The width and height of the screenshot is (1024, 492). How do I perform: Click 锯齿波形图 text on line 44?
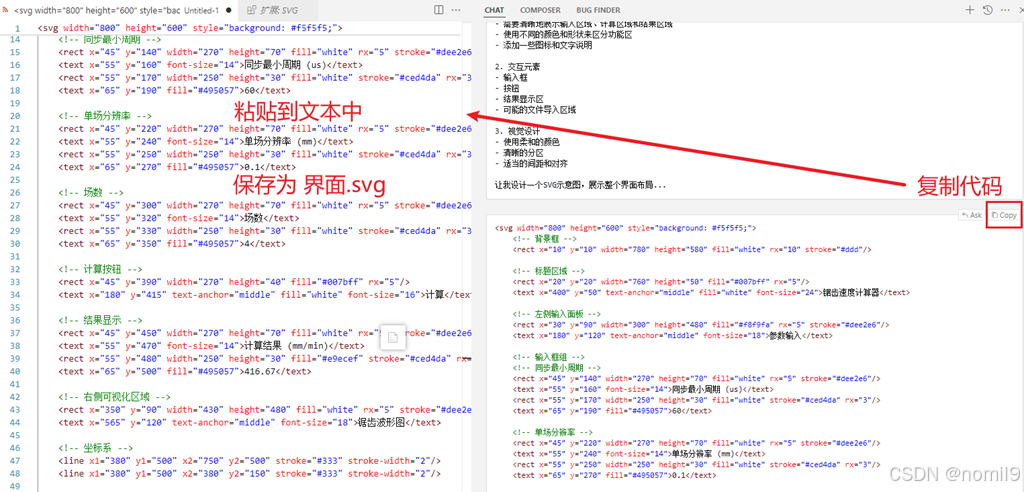point(379,422)
